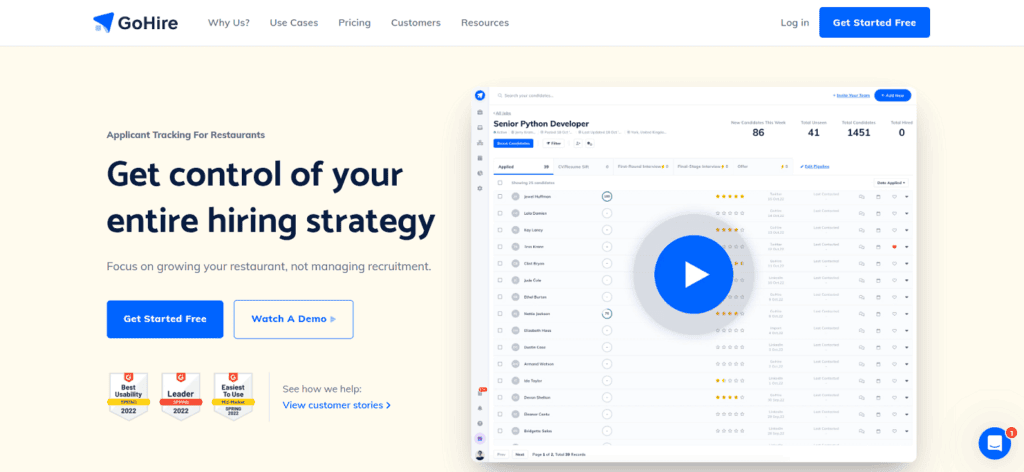
Task: Expand the row arrow for Armand Watson
Action: click(906, 364)
